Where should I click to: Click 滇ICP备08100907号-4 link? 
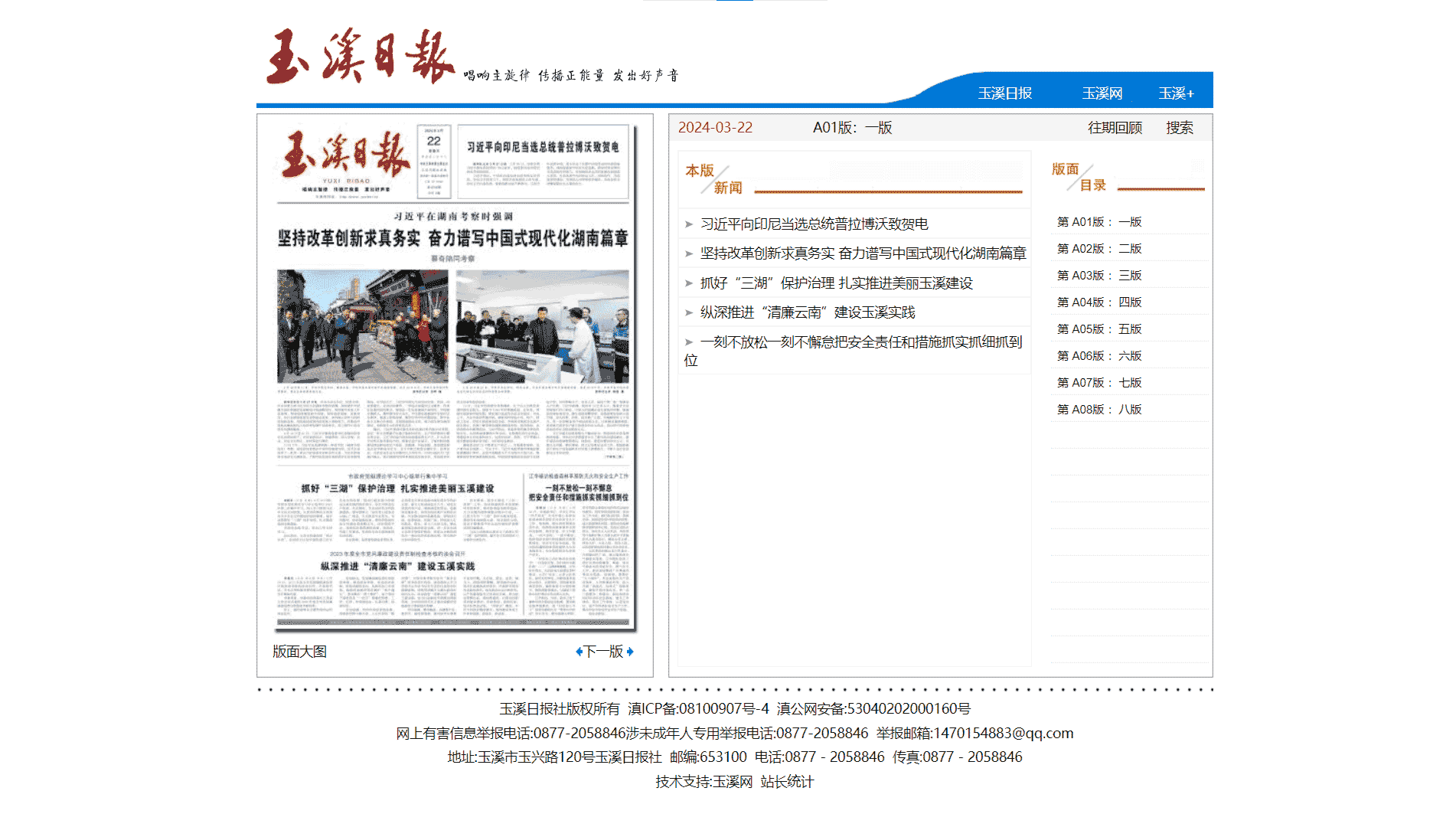pyautogui.click(x=699, y=709)
